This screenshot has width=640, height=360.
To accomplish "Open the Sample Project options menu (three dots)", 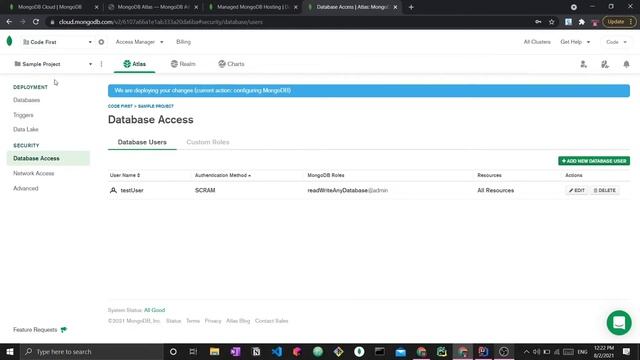I will [102, 64].
